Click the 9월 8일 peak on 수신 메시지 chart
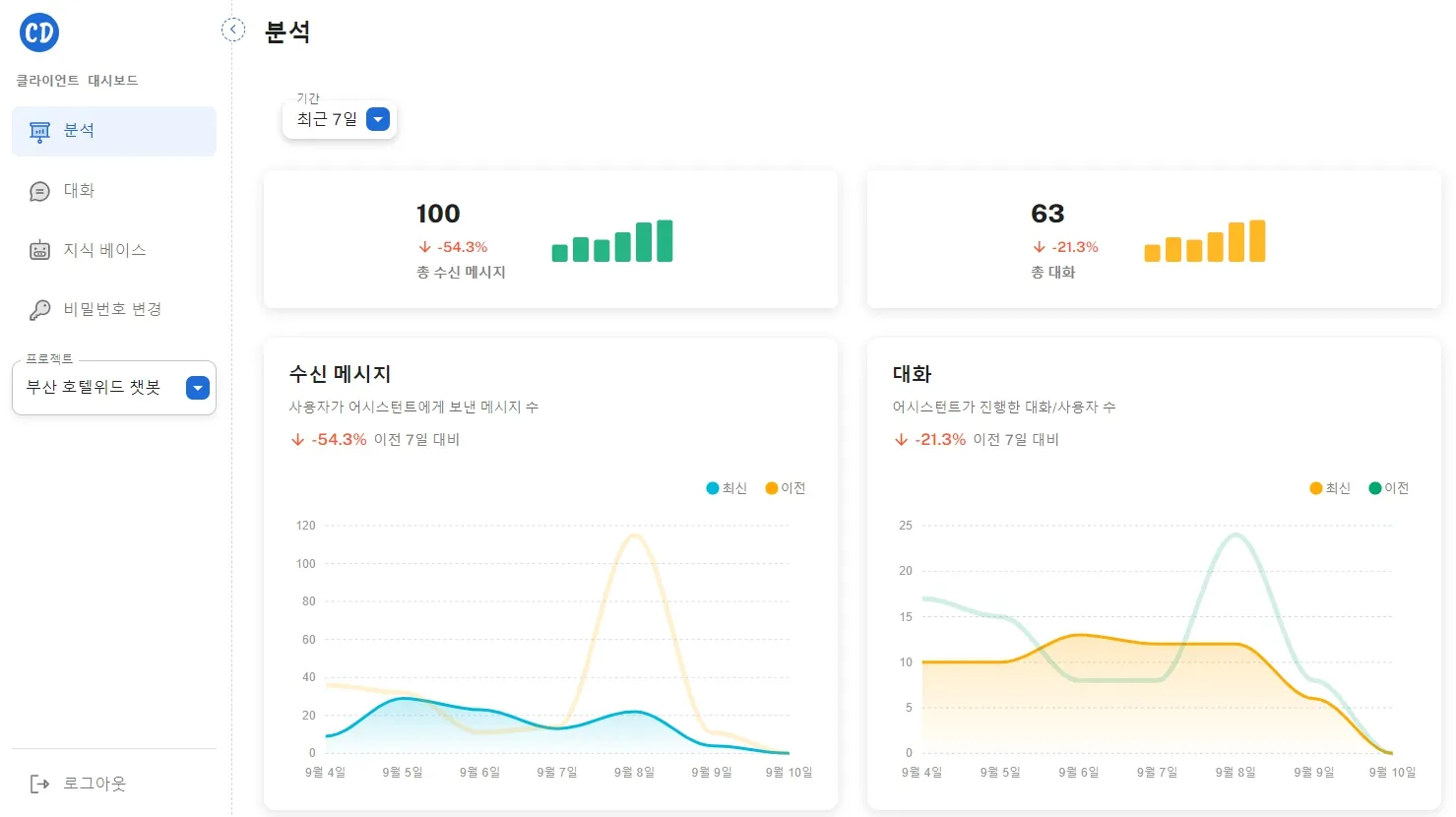Image resolution: width=1456 pixels, height=817 pixels. pos(634,536)
